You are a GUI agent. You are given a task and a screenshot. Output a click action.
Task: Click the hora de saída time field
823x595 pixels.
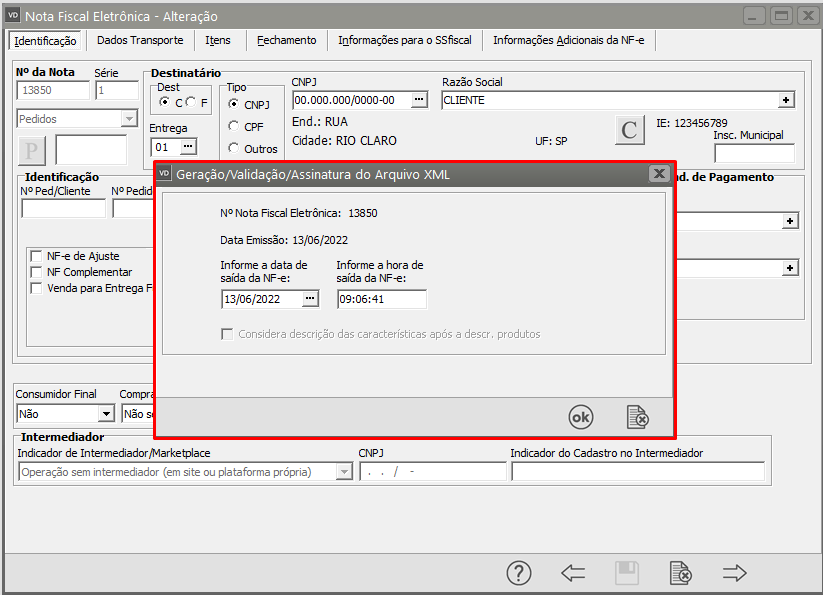(381, 299)
